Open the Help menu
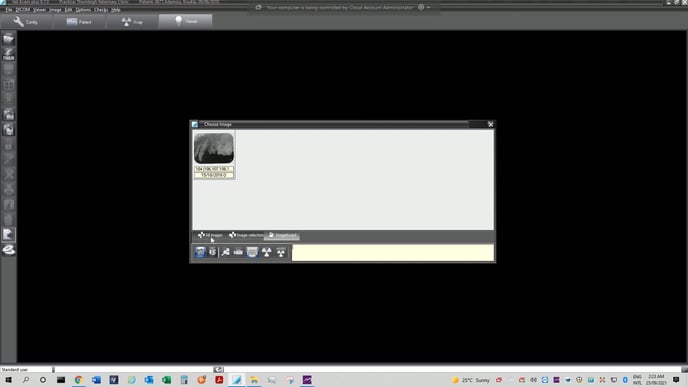 point(115,10)
